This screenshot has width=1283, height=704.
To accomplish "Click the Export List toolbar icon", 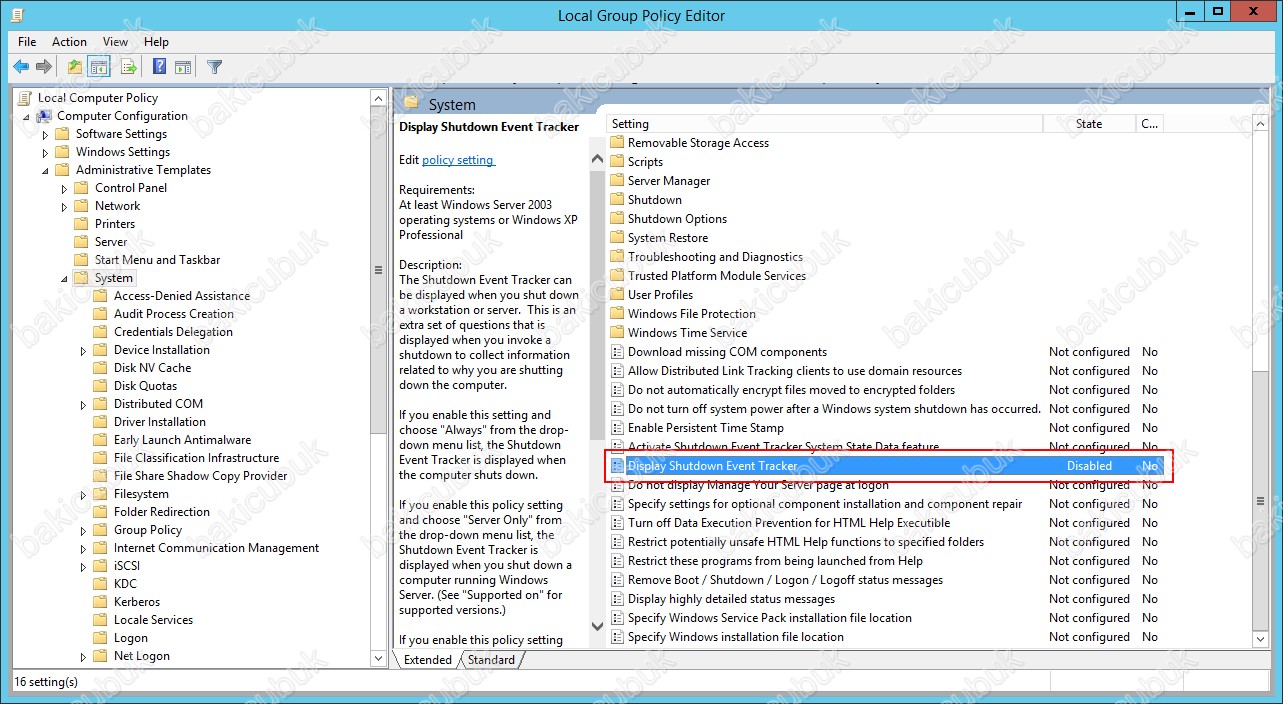I will 128,67.
